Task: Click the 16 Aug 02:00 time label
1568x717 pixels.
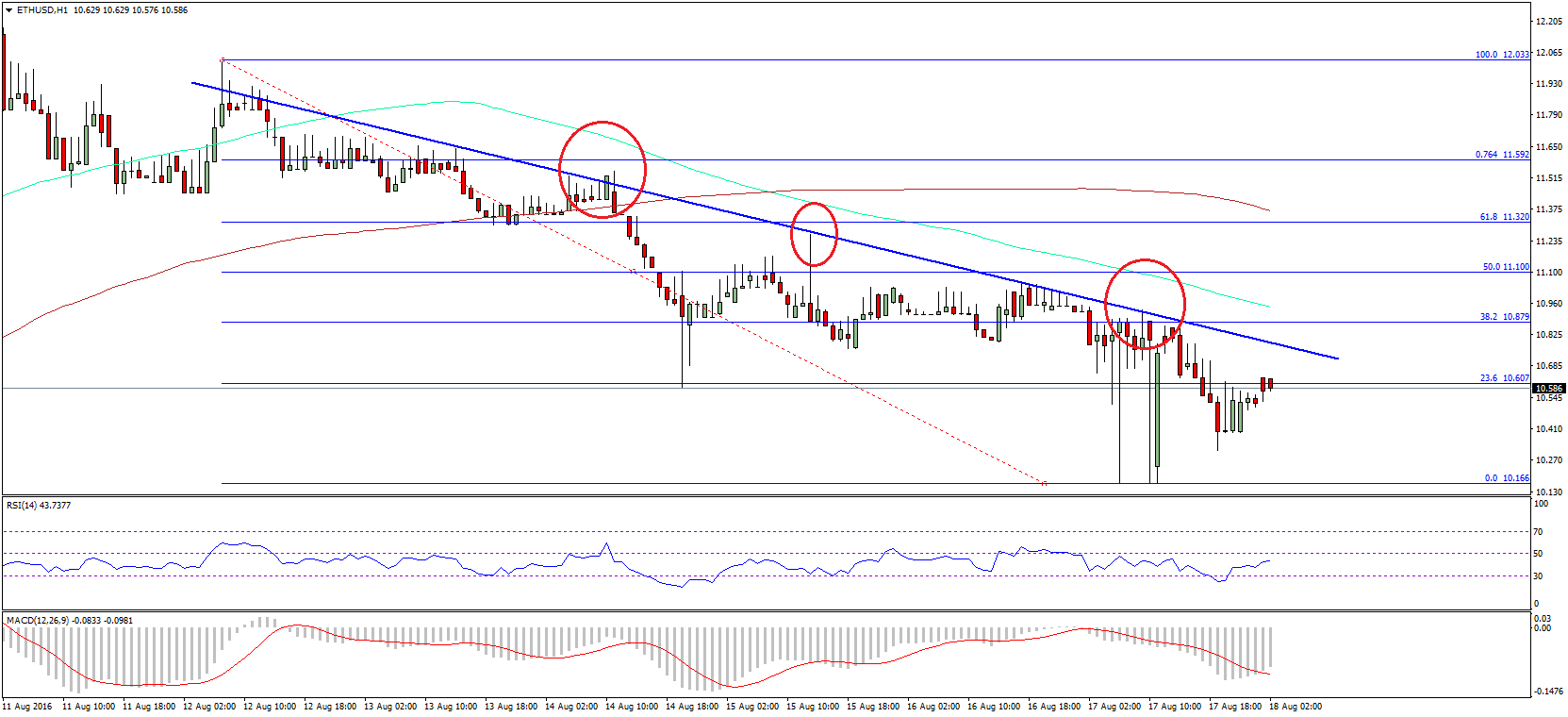Action: [x=933, y=707]
